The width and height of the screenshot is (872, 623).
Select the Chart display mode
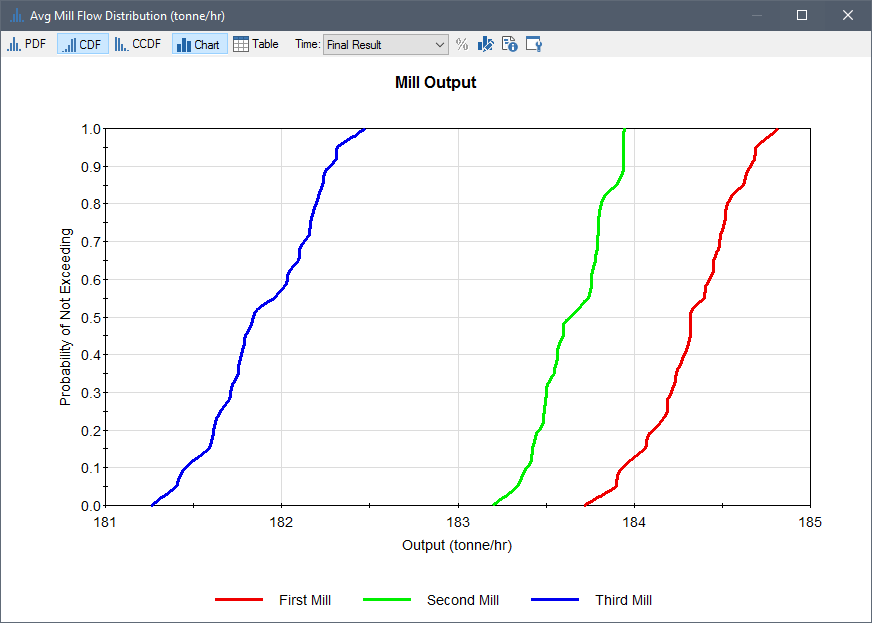[200, 44]
